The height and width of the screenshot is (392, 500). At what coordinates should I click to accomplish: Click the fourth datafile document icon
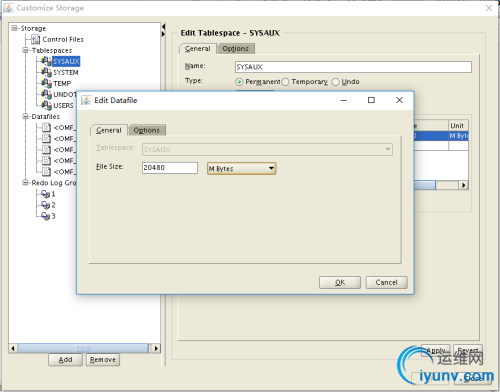[x=46, y=160]
